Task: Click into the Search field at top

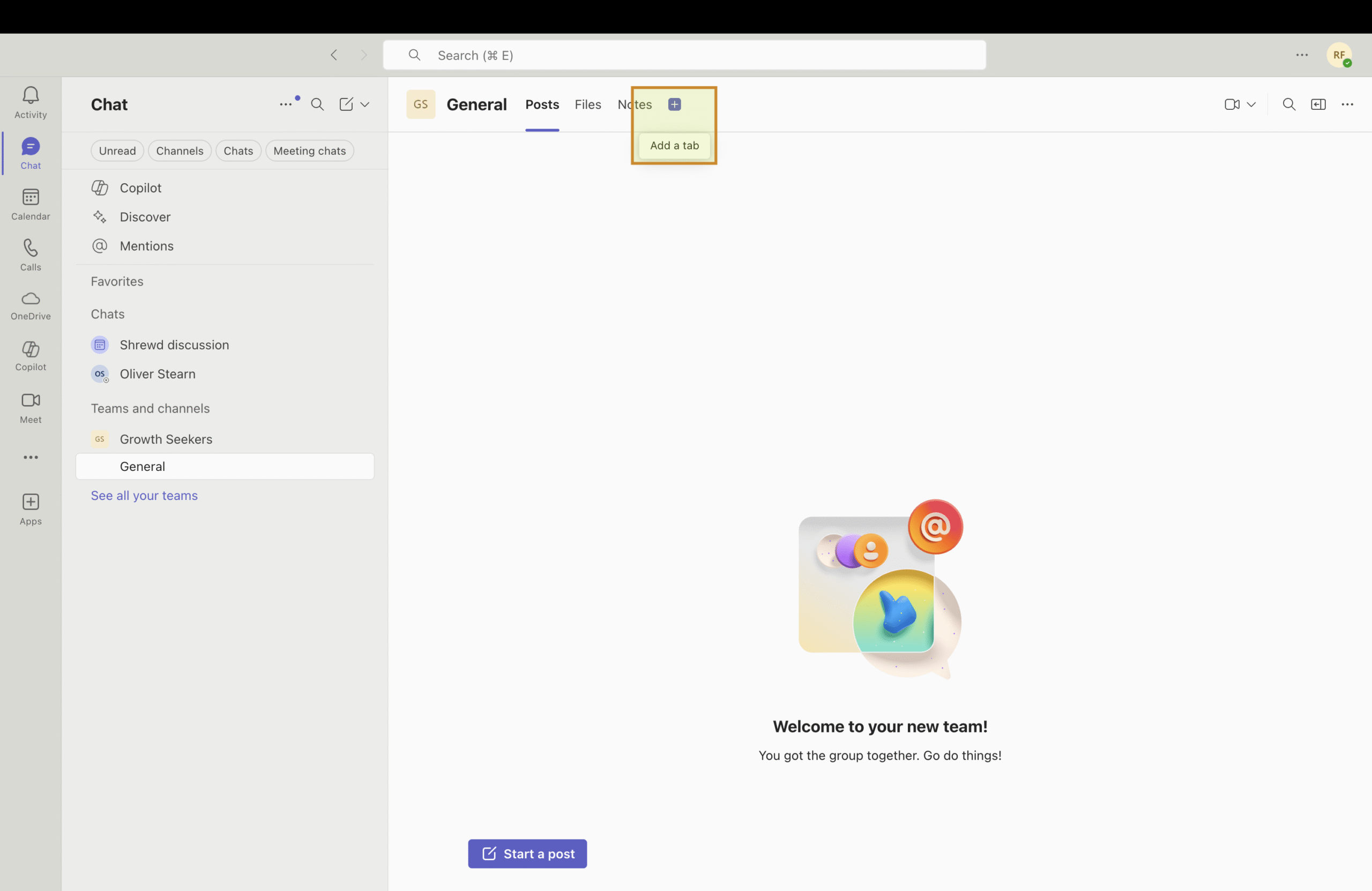Action: pyautogui.click(x=684, y=55)
